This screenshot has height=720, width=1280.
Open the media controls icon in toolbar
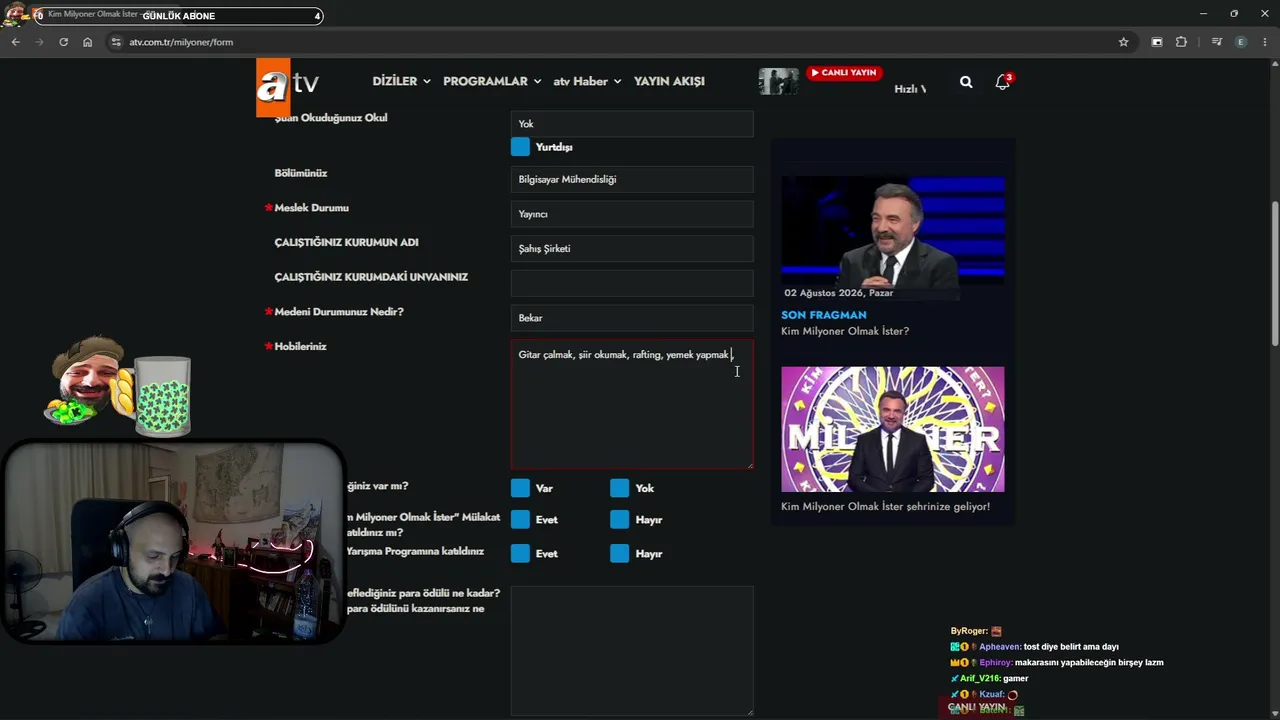1216,42
